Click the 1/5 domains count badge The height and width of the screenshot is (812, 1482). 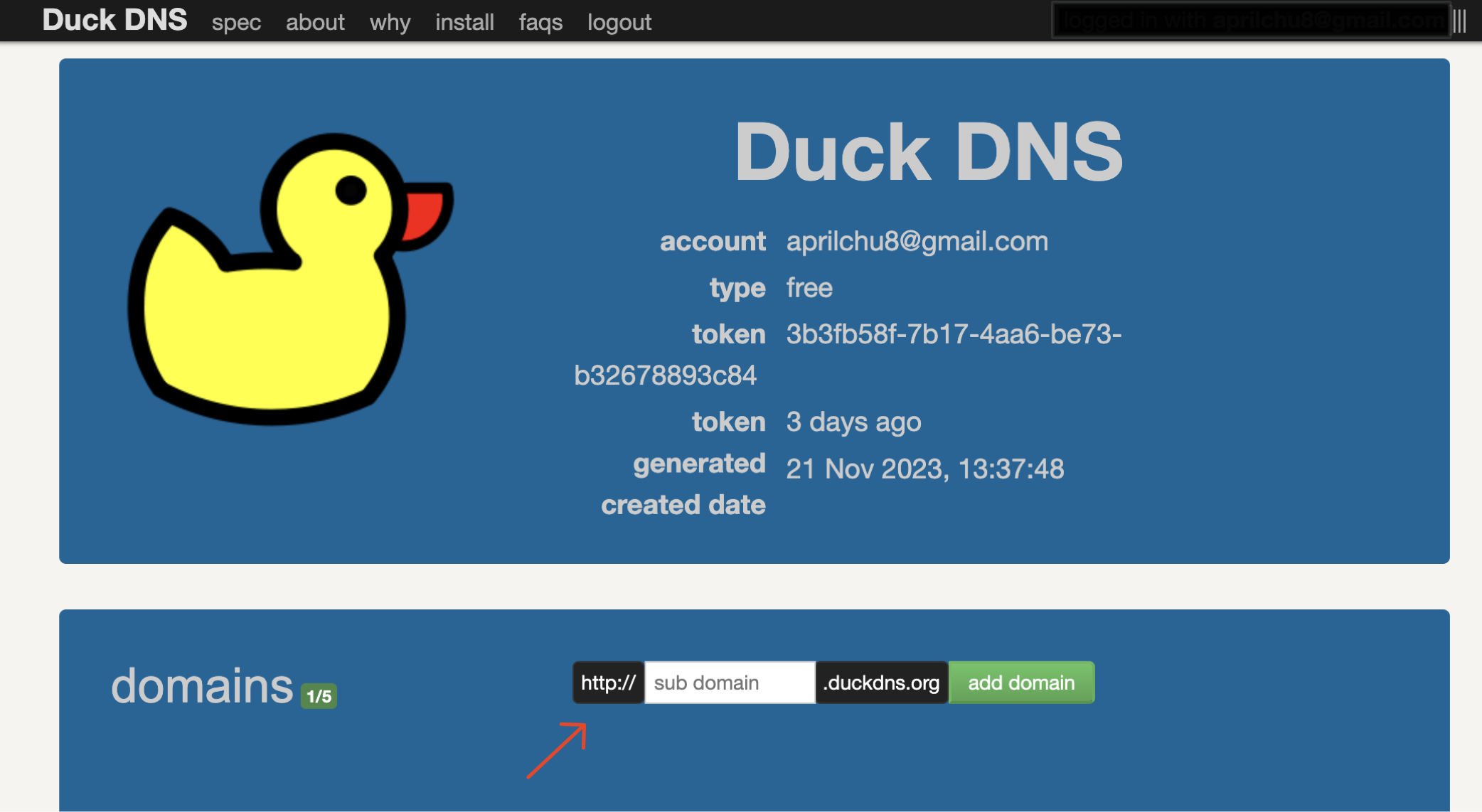[x=319, y=696]
